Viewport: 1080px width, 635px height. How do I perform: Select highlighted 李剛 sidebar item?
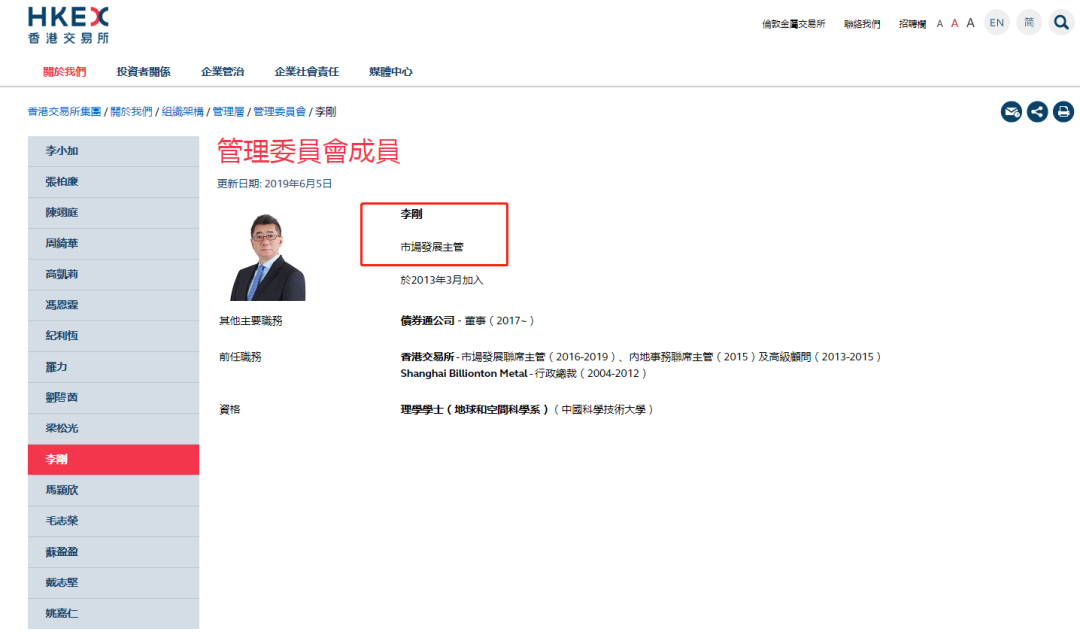(114, 459)
